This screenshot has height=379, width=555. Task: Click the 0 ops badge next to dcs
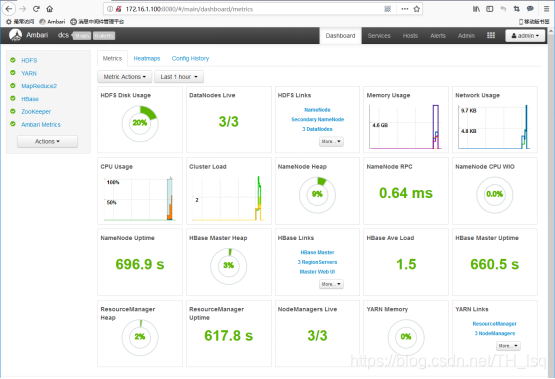point(82,36)
